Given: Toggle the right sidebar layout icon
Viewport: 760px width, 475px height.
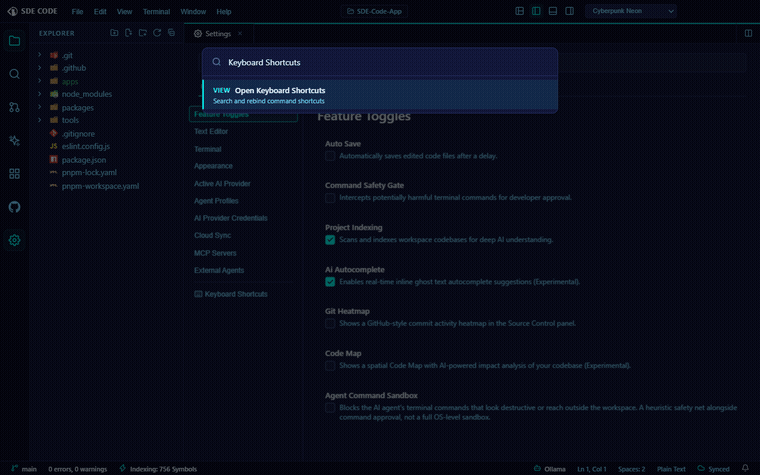Looking at the screenshot, I should [570, 11].
